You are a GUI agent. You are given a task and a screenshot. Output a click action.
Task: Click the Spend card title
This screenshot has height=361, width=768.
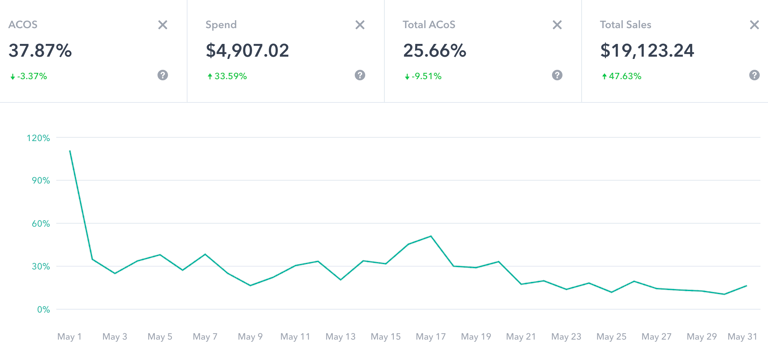[221, 25]
